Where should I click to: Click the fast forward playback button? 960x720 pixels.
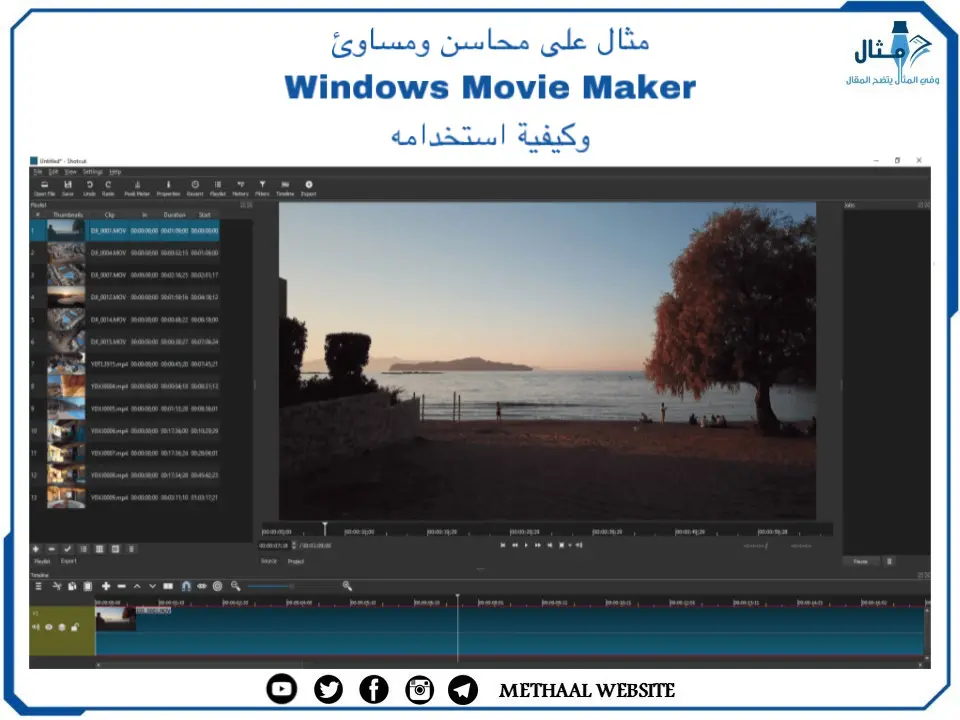[538, 545]
